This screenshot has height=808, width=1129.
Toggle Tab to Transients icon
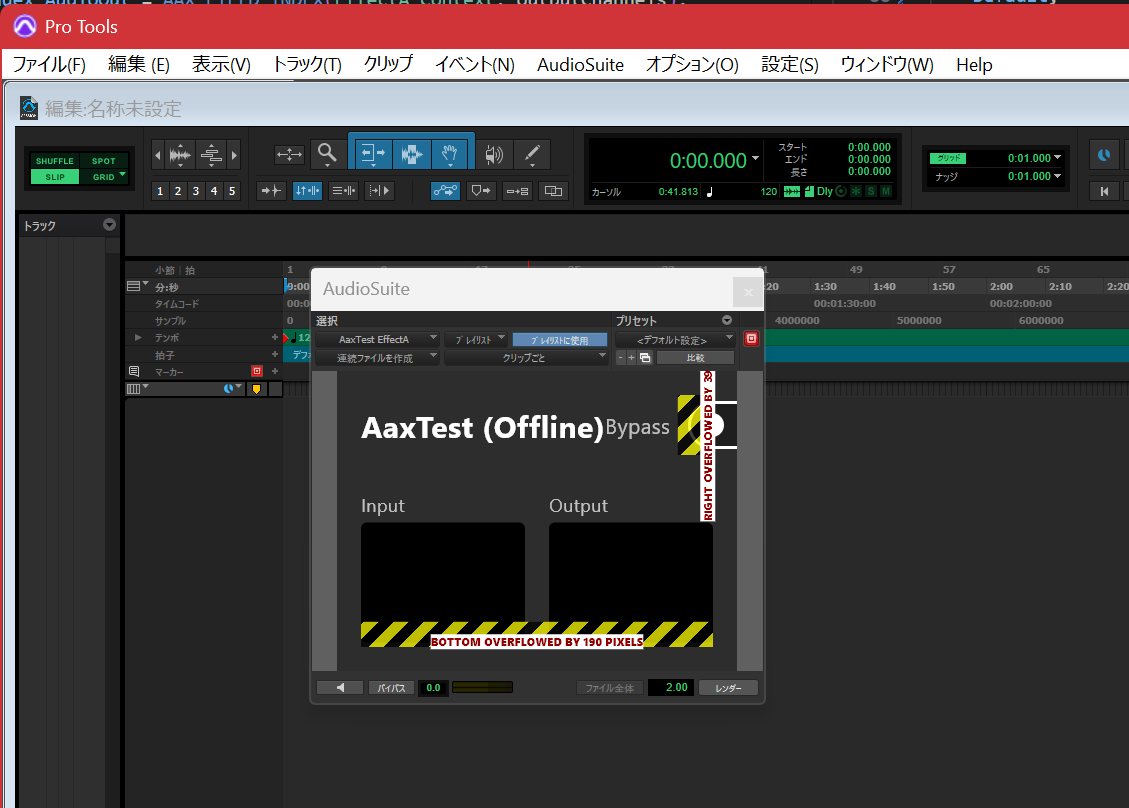tap(271, 191)
